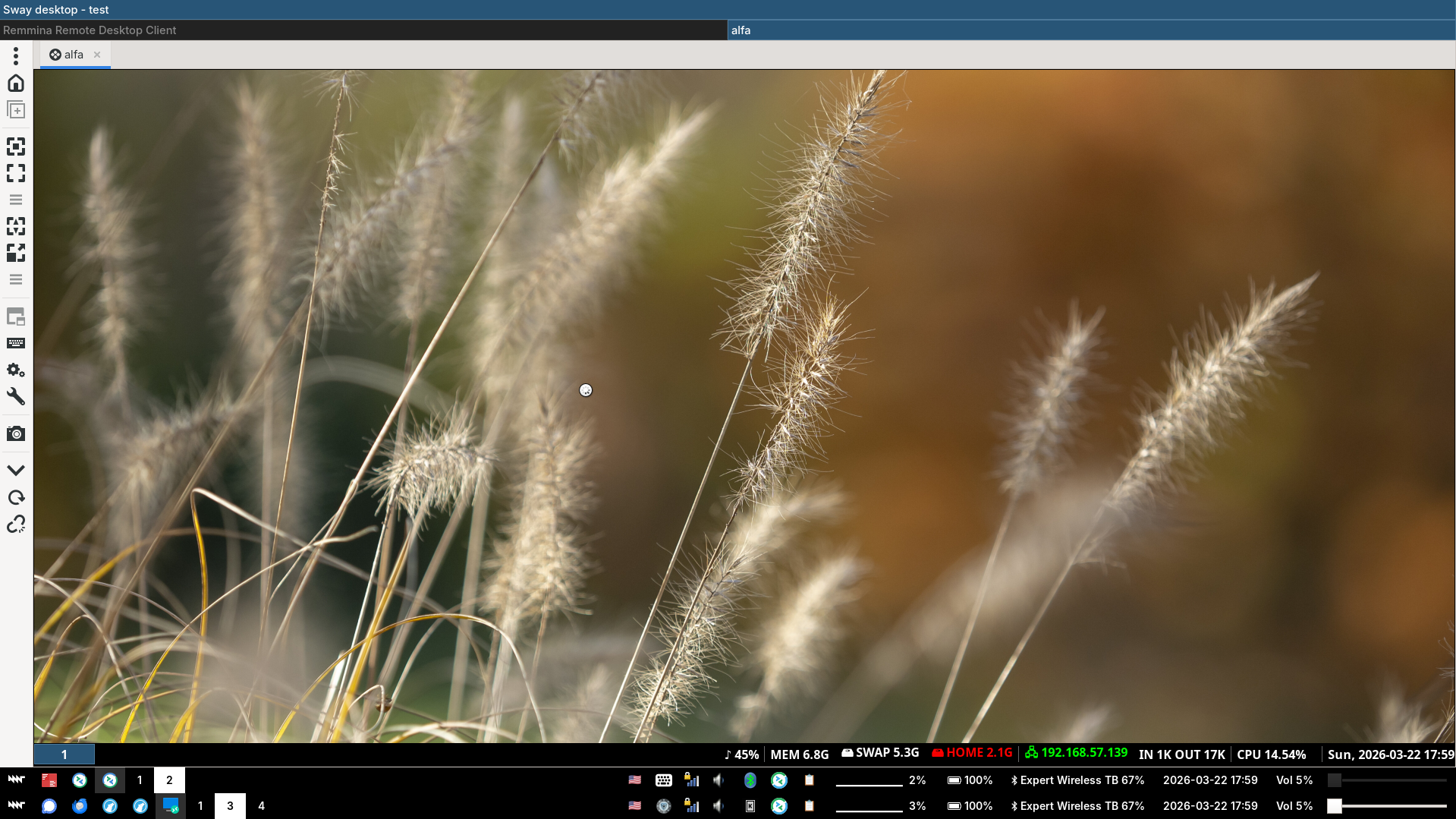The width and height of the screenshot is (1456, 819).
Task: Grab all keyboard events icon
Action: click(16, 343)
